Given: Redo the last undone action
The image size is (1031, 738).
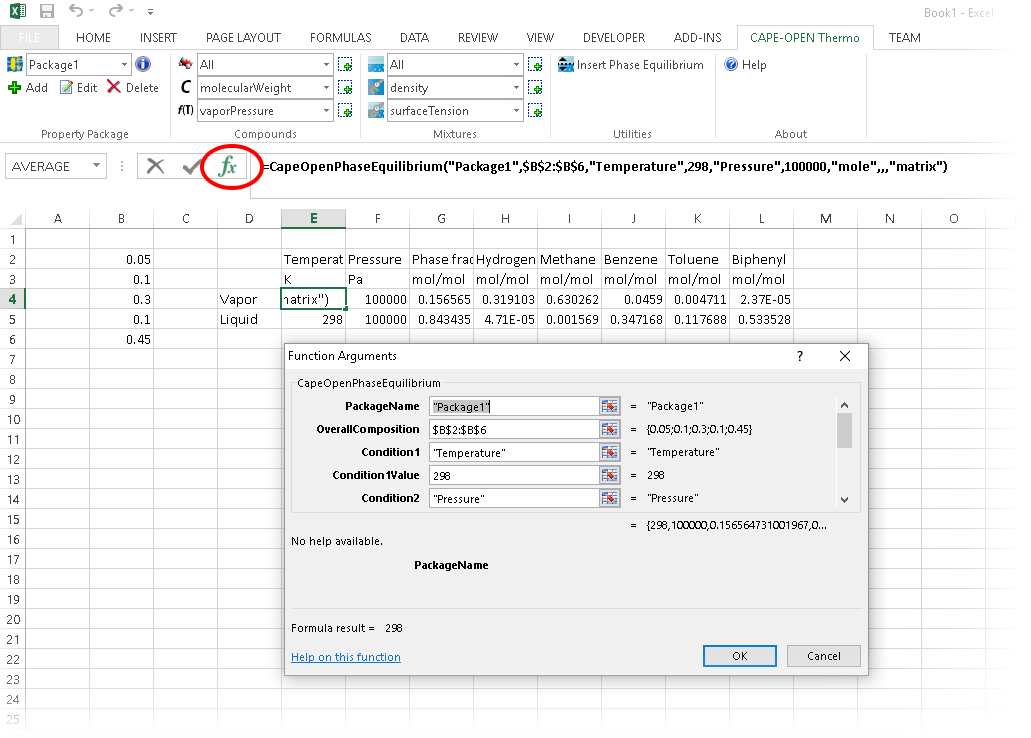Looking at the screenshot, I should coord(116,11).
